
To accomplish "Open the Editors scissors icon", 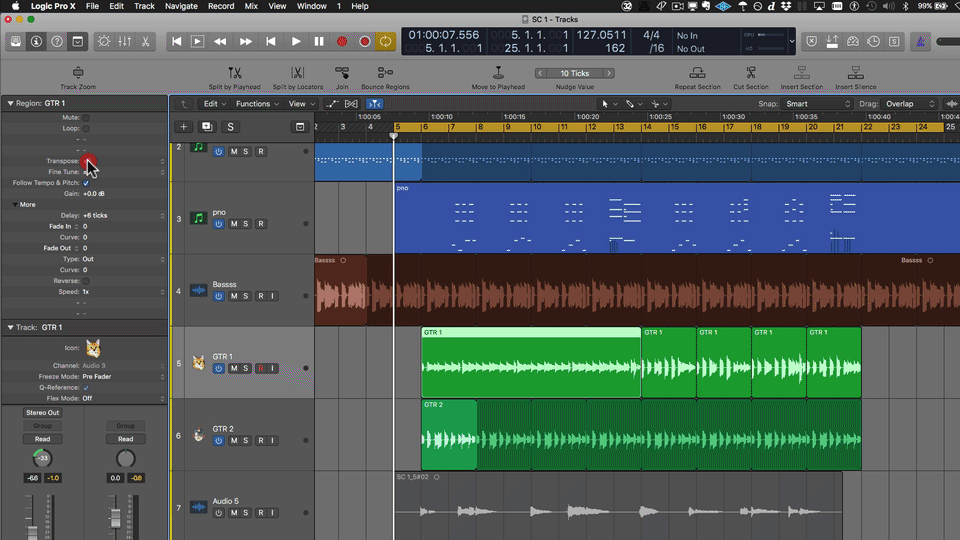I will coord(146,42).
